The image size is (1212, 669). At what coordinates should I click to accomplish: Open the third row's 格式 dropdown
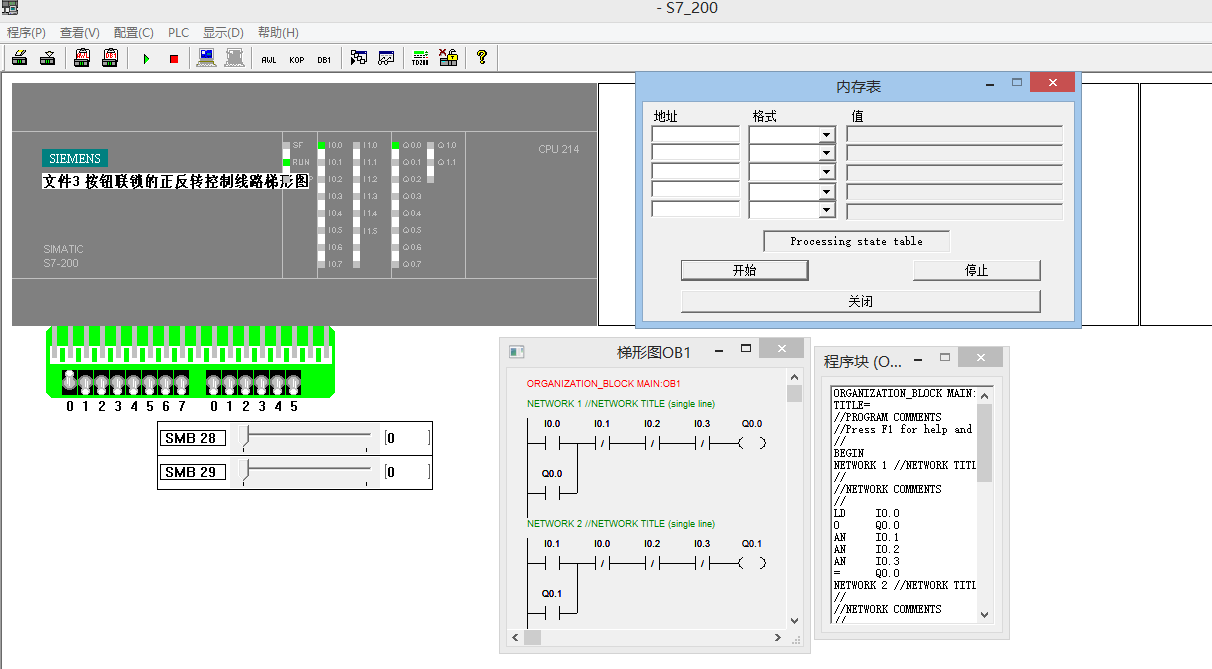826,172
